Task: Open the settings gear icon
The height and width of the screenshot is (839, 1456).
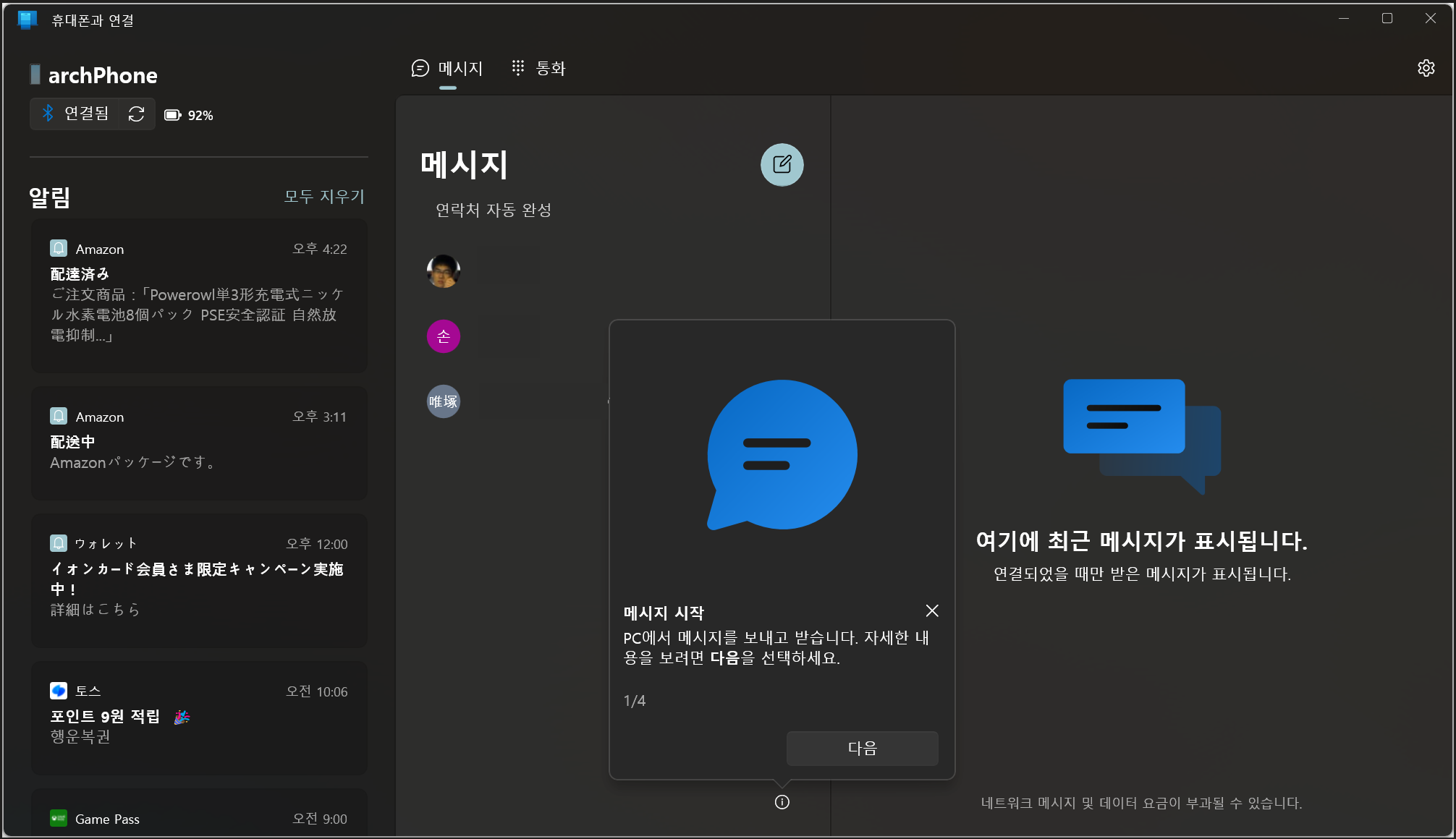Action: click(1426, 68)
